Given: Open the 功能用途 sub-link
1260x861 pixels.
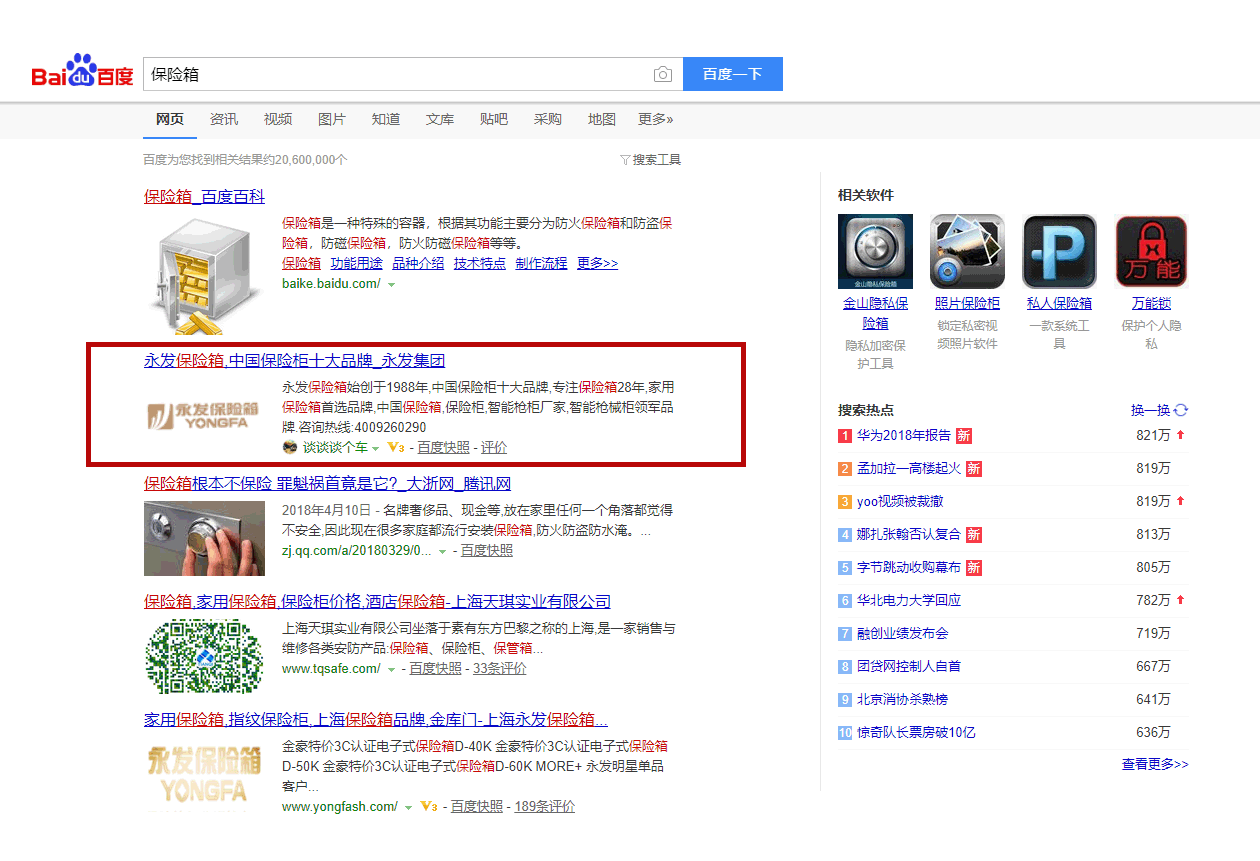Looking at the screenshot, I should click(x=357, y=263).
